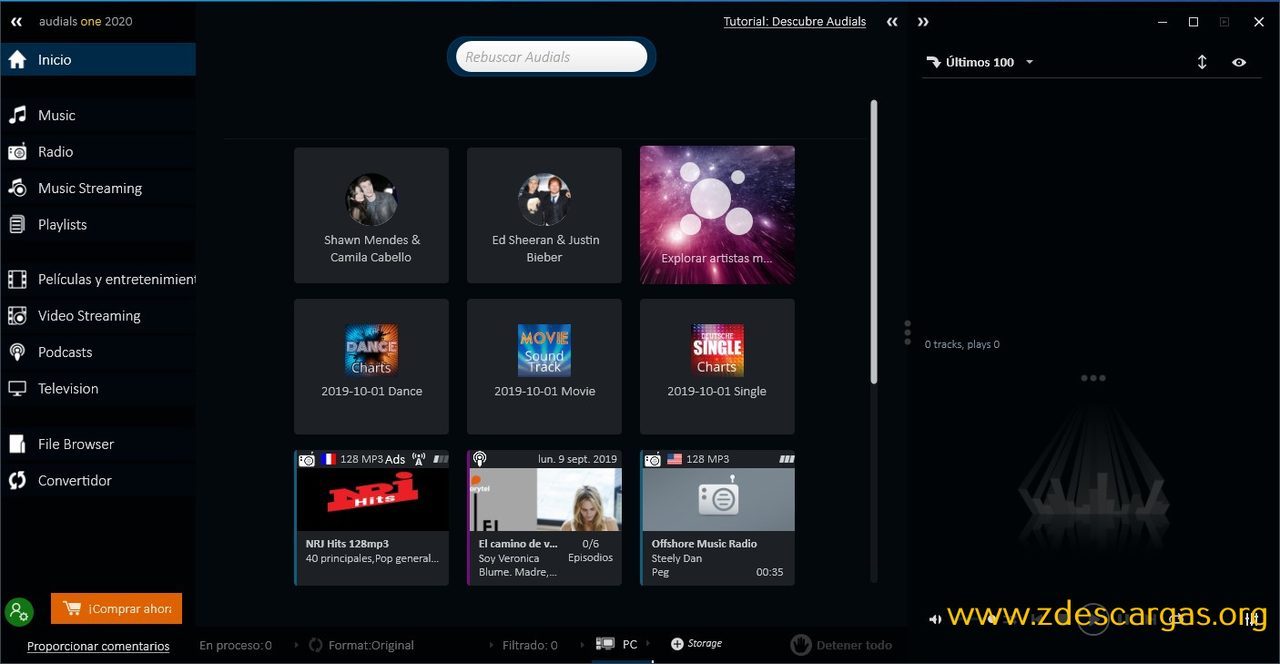Screen dimensions: 1280x664
Task: Open Video Streaming section
Action: click(98, 316)
